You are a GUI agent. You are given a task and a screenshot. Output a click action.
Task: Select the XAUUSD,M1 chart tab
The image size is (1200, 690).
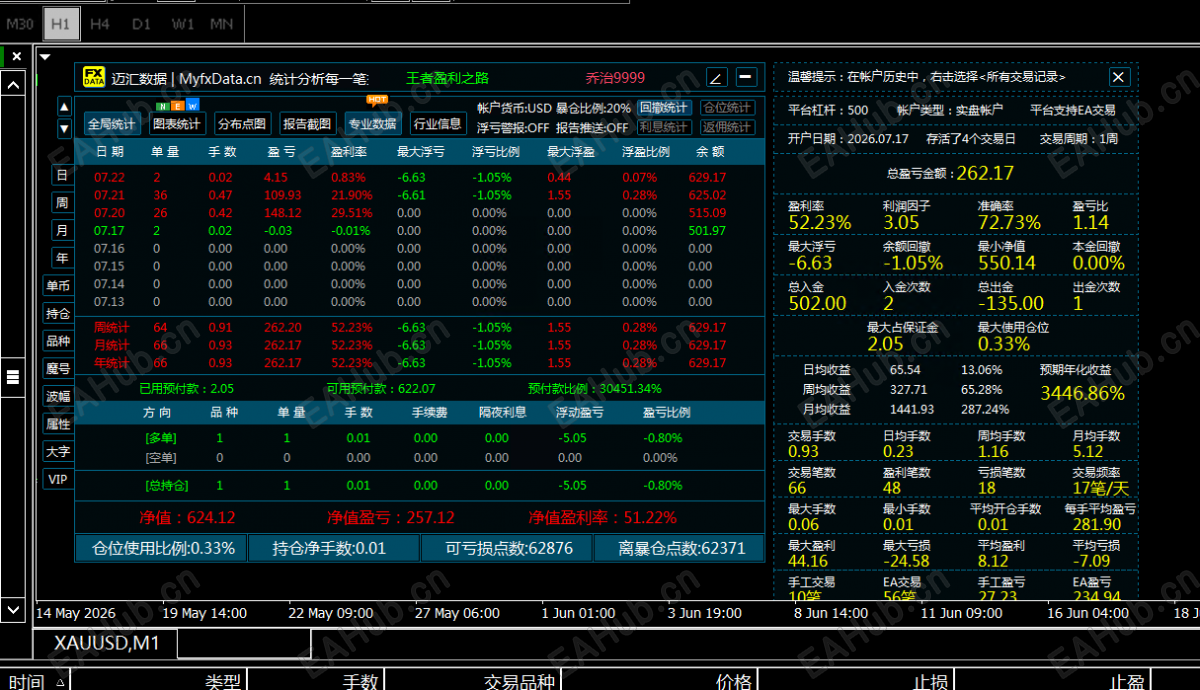106,643
